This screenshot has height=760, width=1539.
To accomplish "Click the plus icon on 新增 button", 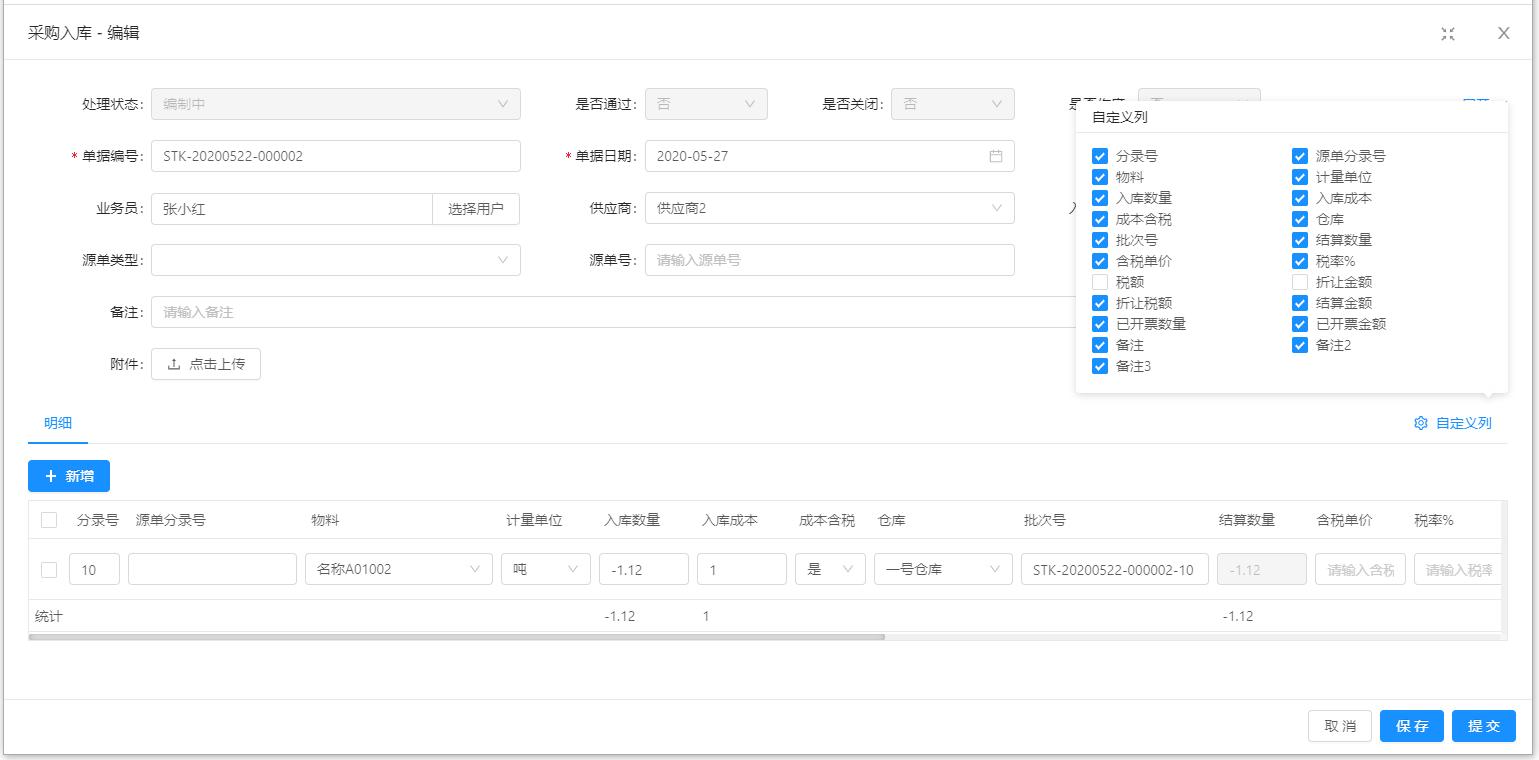I will 51,476.
